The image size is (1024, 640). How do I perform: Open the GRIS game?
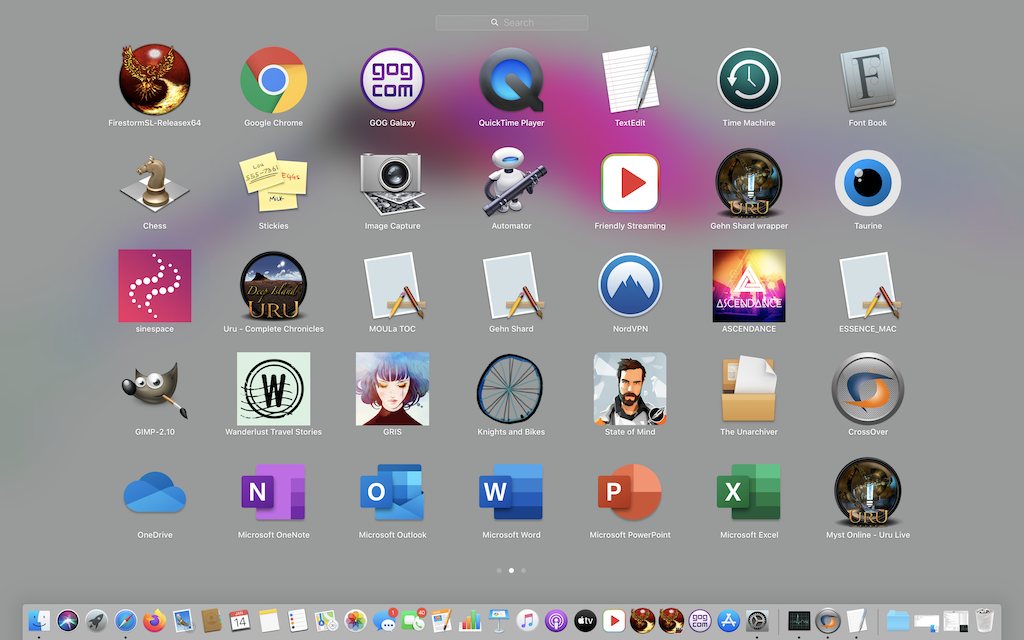tap(392, 389)
